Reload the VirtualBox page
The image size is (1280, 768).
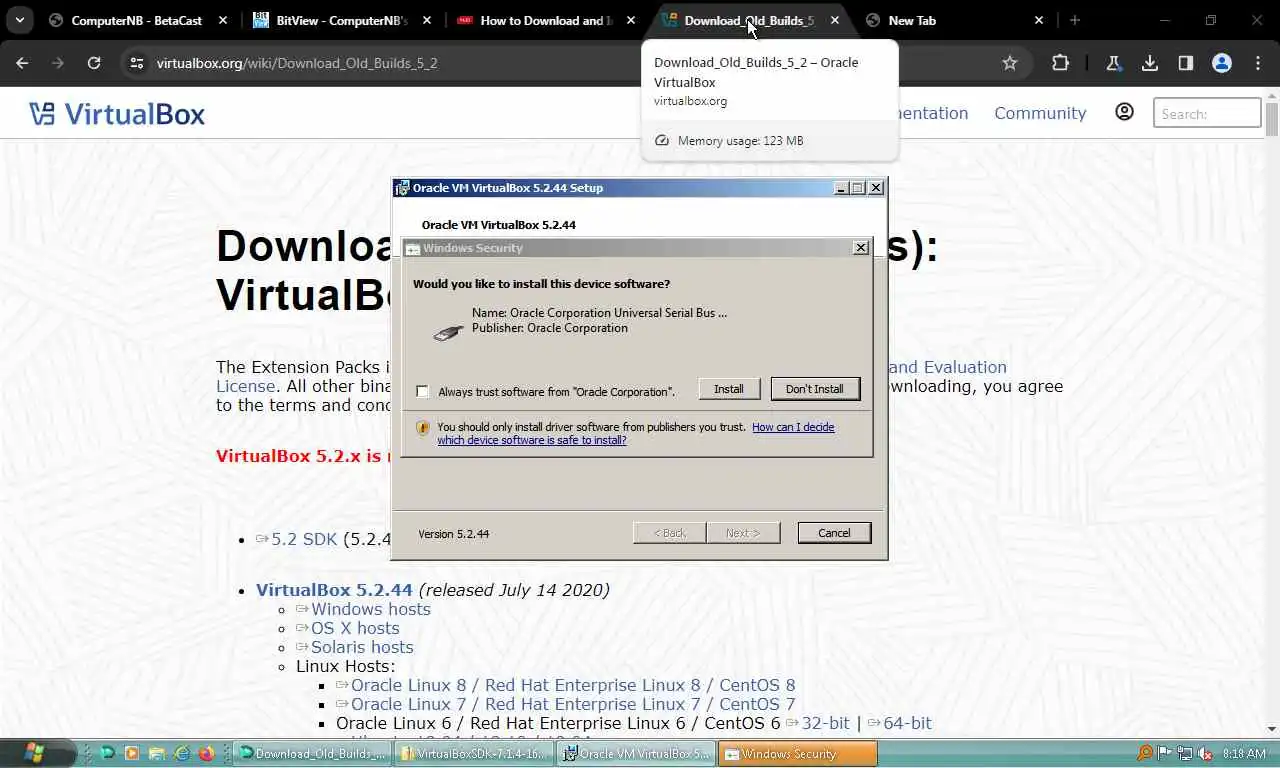[94, 63]
